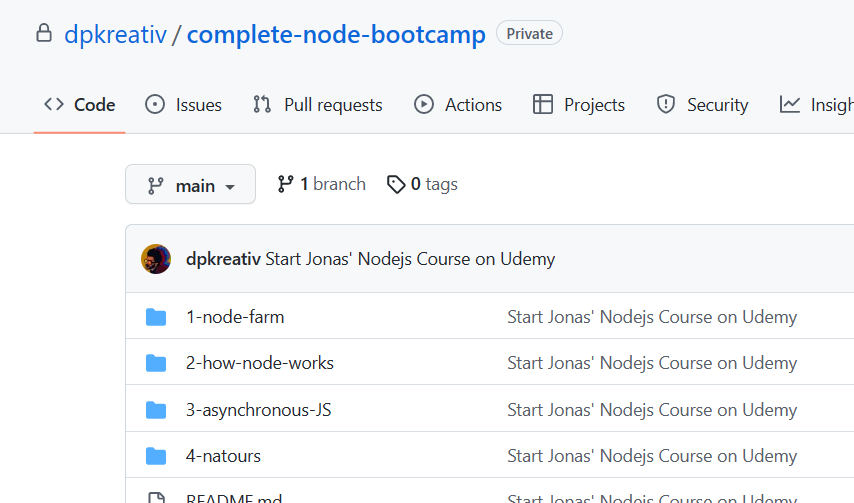Switch to the Code tab

pyautogui.click(x=80, y=105)
